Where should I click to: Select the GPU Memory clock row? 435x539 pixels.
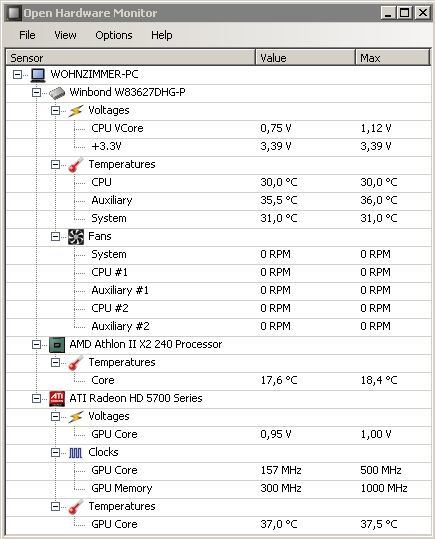click(218, 488)
